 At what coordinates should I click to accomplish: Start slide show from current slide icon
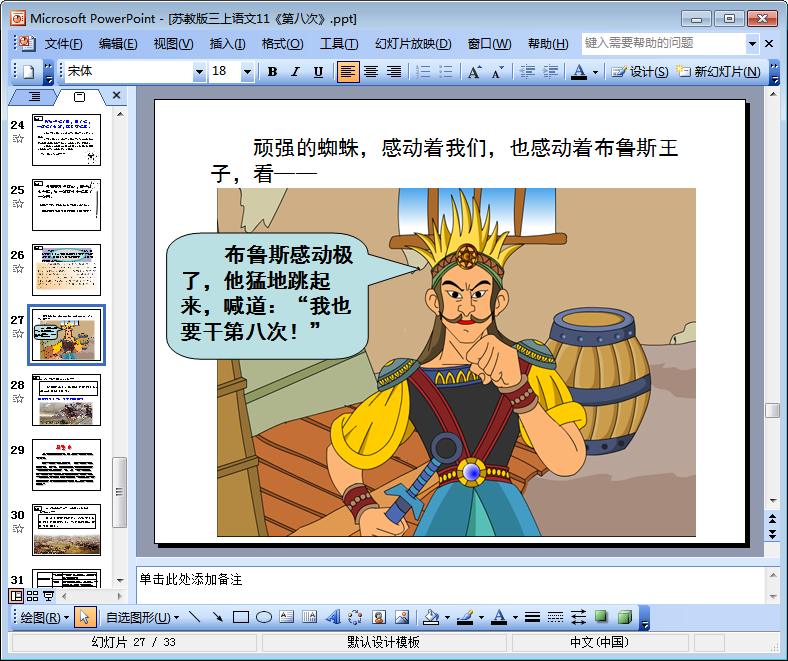pyautogui.click(x=49, y=596)
